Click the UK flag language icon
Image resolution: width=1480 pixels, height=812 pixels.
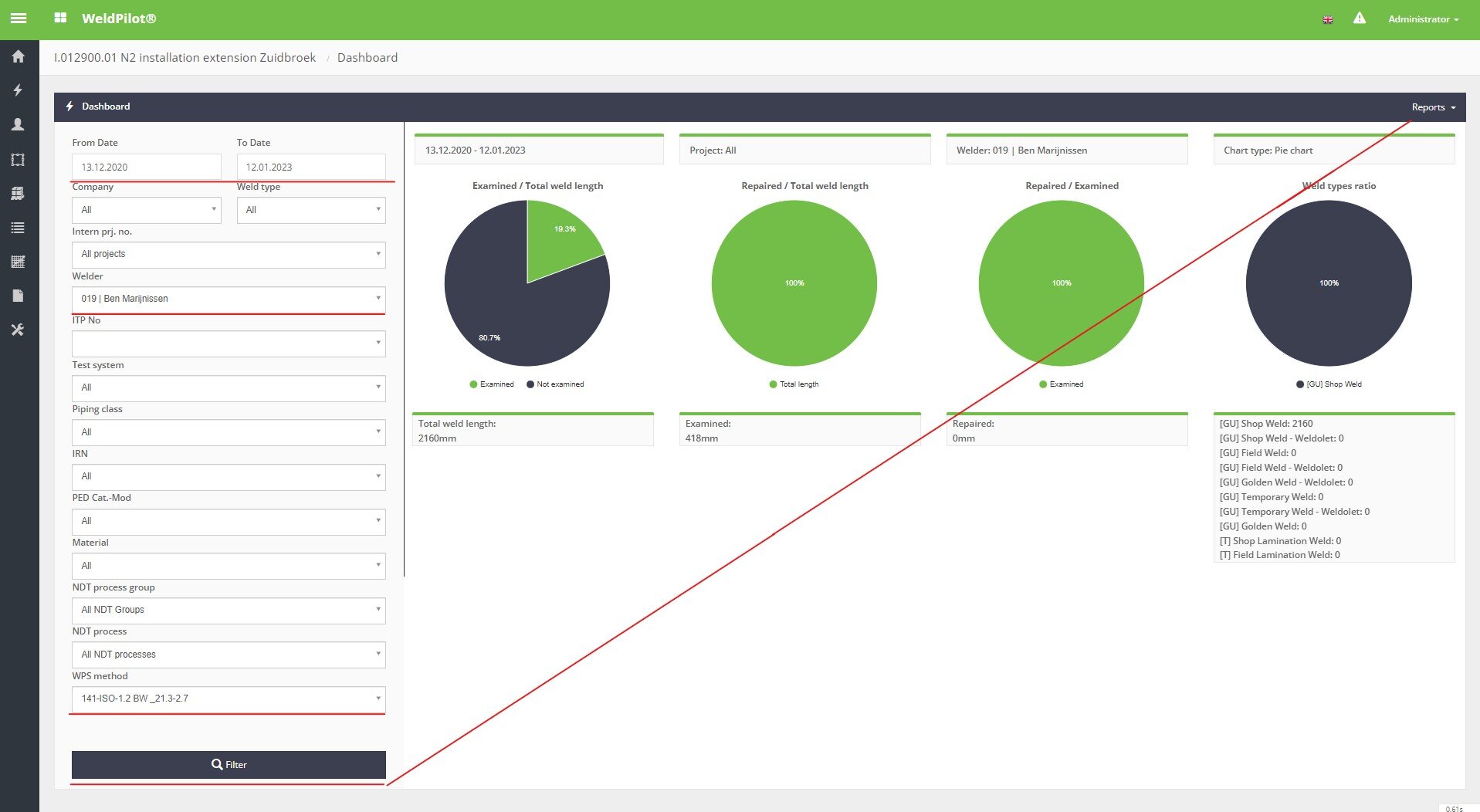(1327, 19)
